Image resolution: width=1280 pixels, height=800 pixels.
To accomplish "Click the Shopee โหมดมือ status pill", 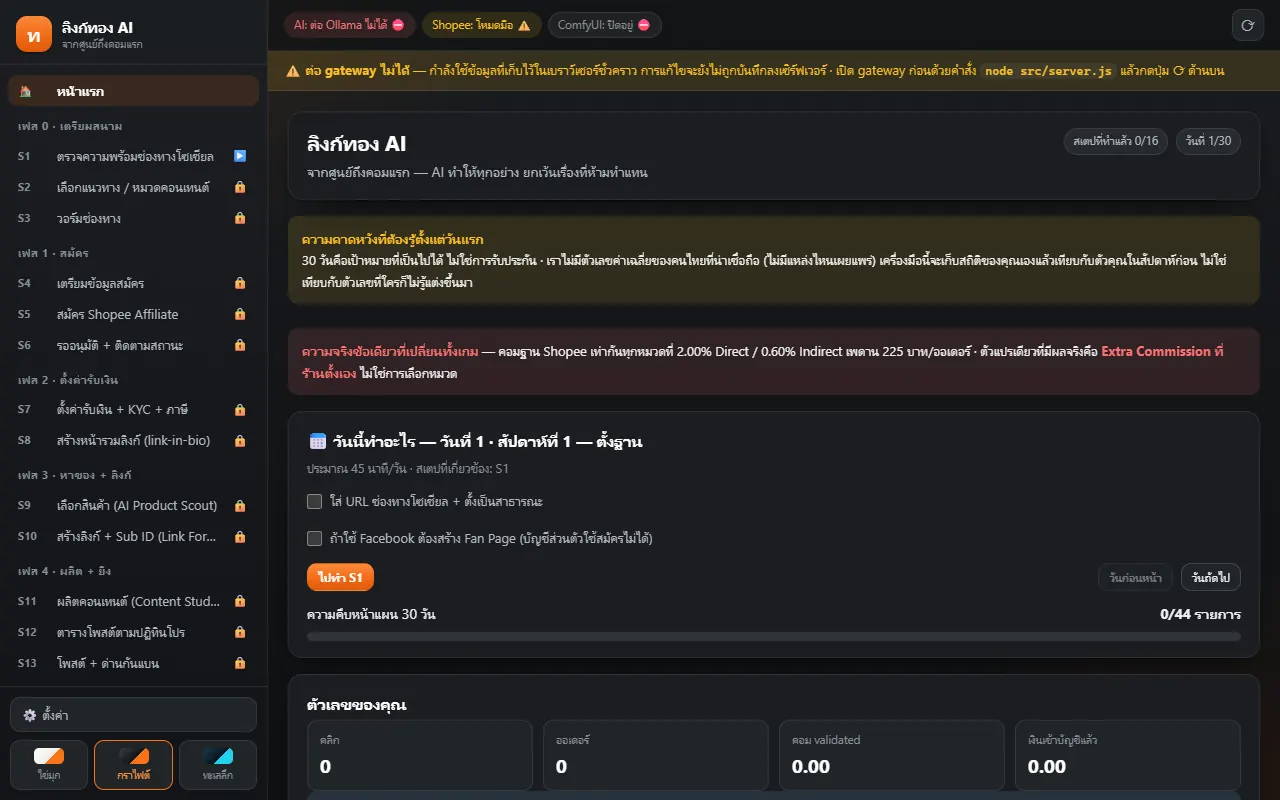I will (481, 25).
